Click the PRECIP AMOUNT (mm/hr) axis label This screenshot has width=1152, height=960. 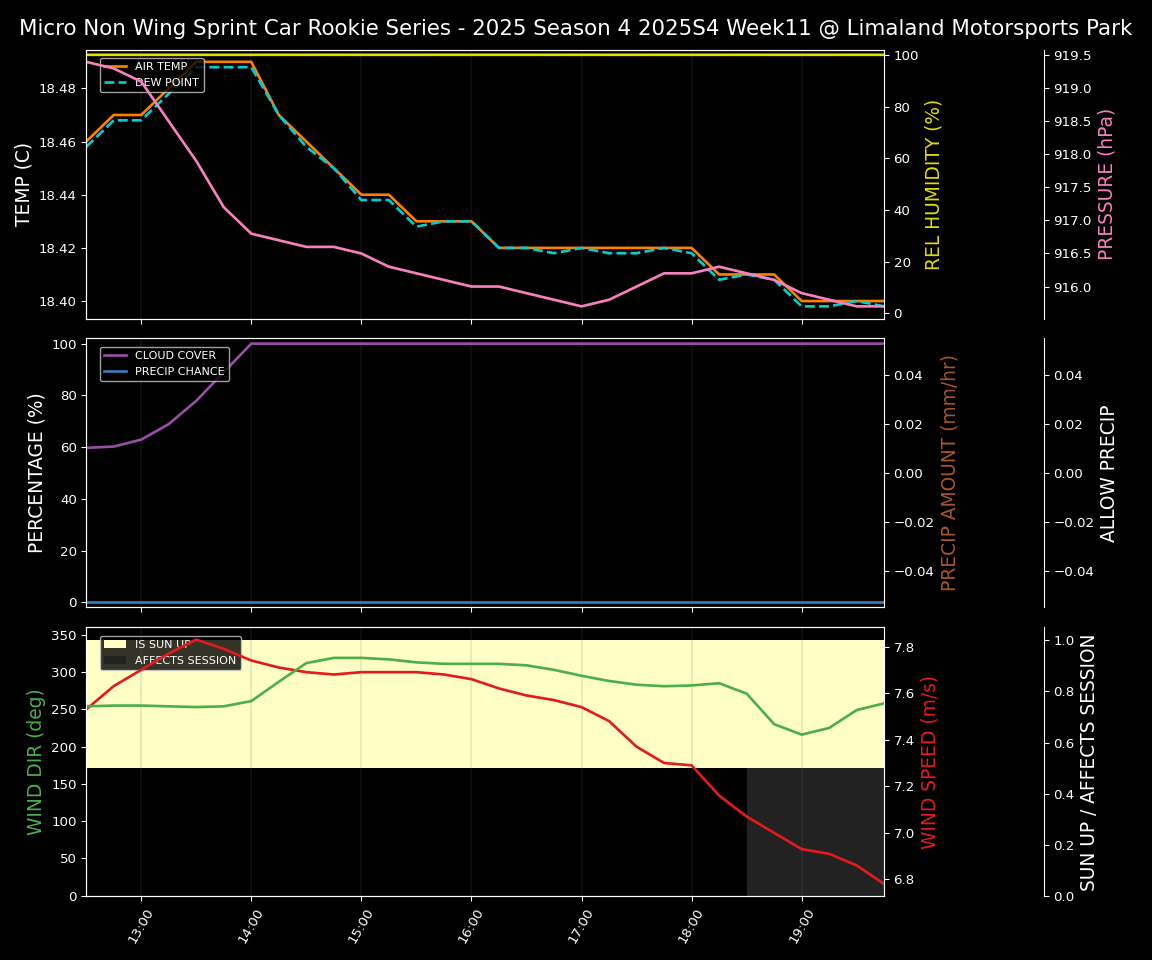(949, 473)
